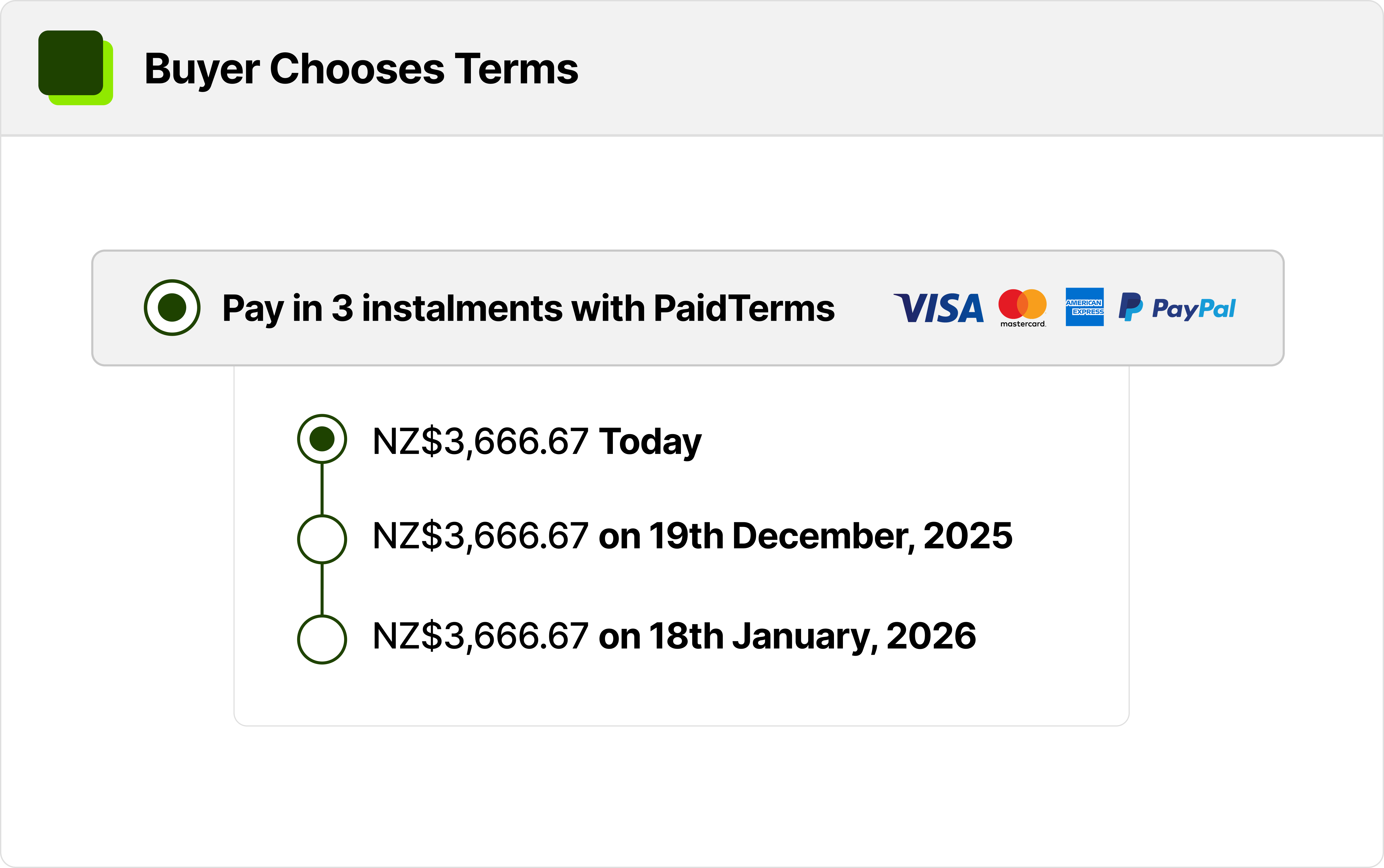Click the "on 18th January, 2026" date
The image size is (1384, 868).
pos(787,636)
